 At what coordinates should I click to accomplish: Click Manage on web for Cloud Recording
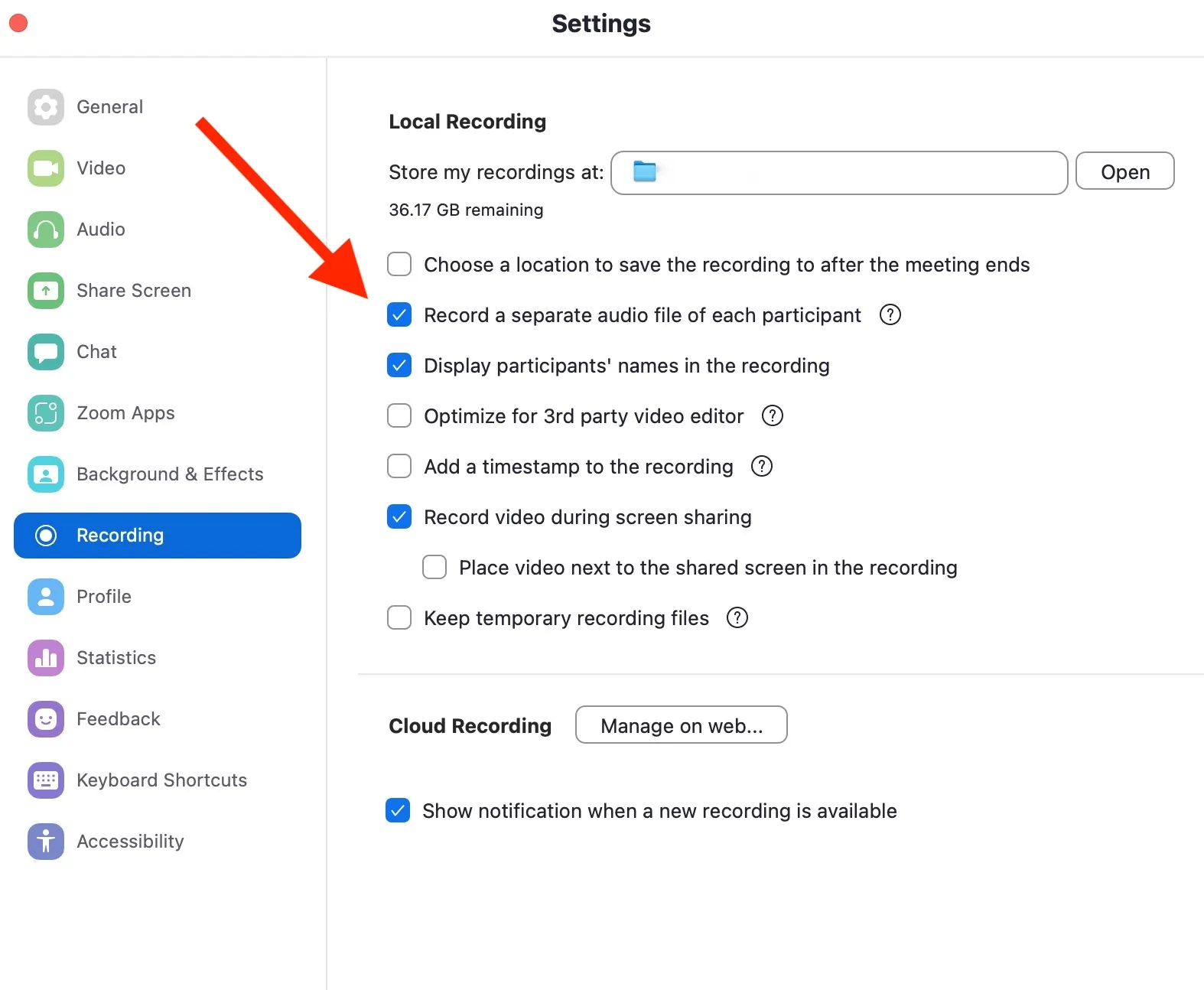click(681, 725)
